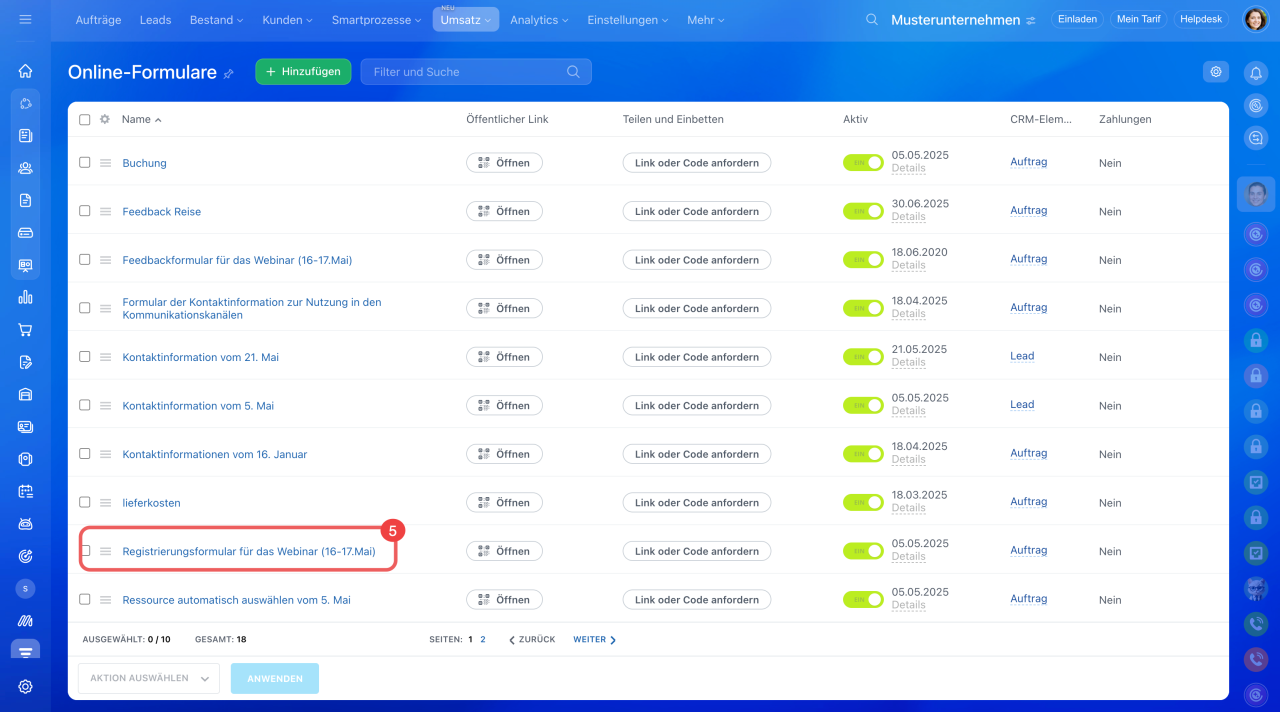Click the Hinzufügen button
The height and width of the screenshot is (712, 1280).
pyautogui.click(x=303, y=72)
